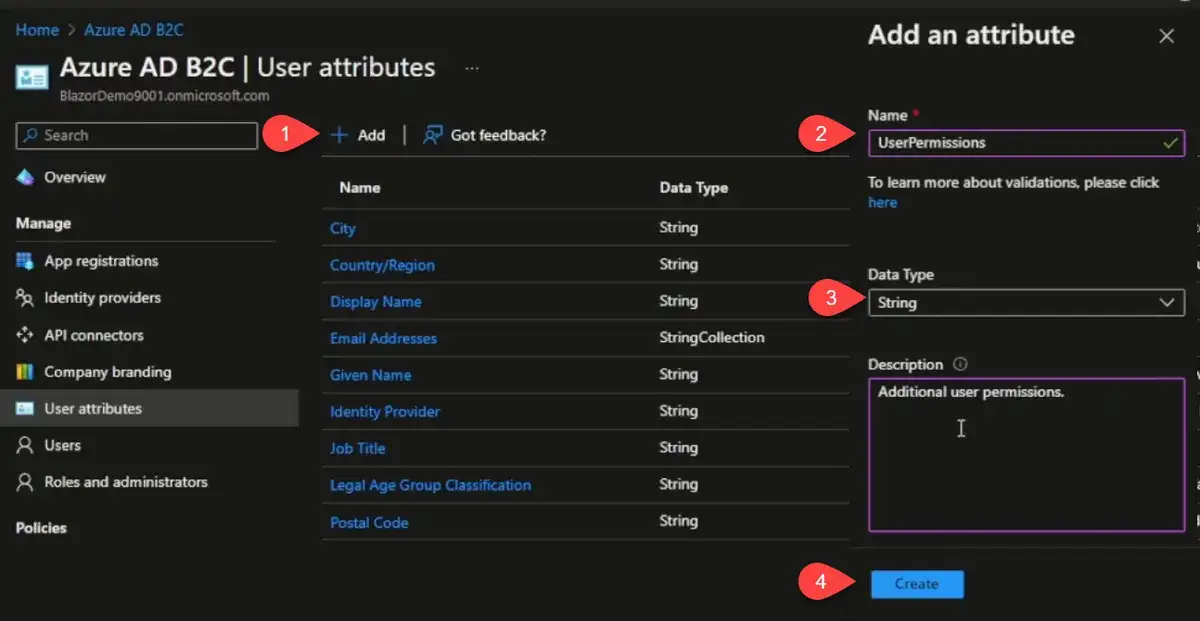Open App registrations via its icon
Image resolution: width=1200 pixels, height=621 pixels.
pos(25,261)
